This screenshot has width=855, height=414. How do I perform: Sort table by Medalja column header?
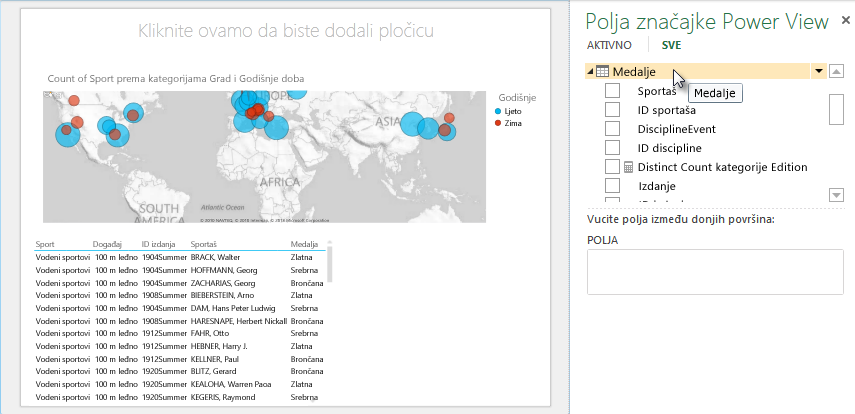304,244
